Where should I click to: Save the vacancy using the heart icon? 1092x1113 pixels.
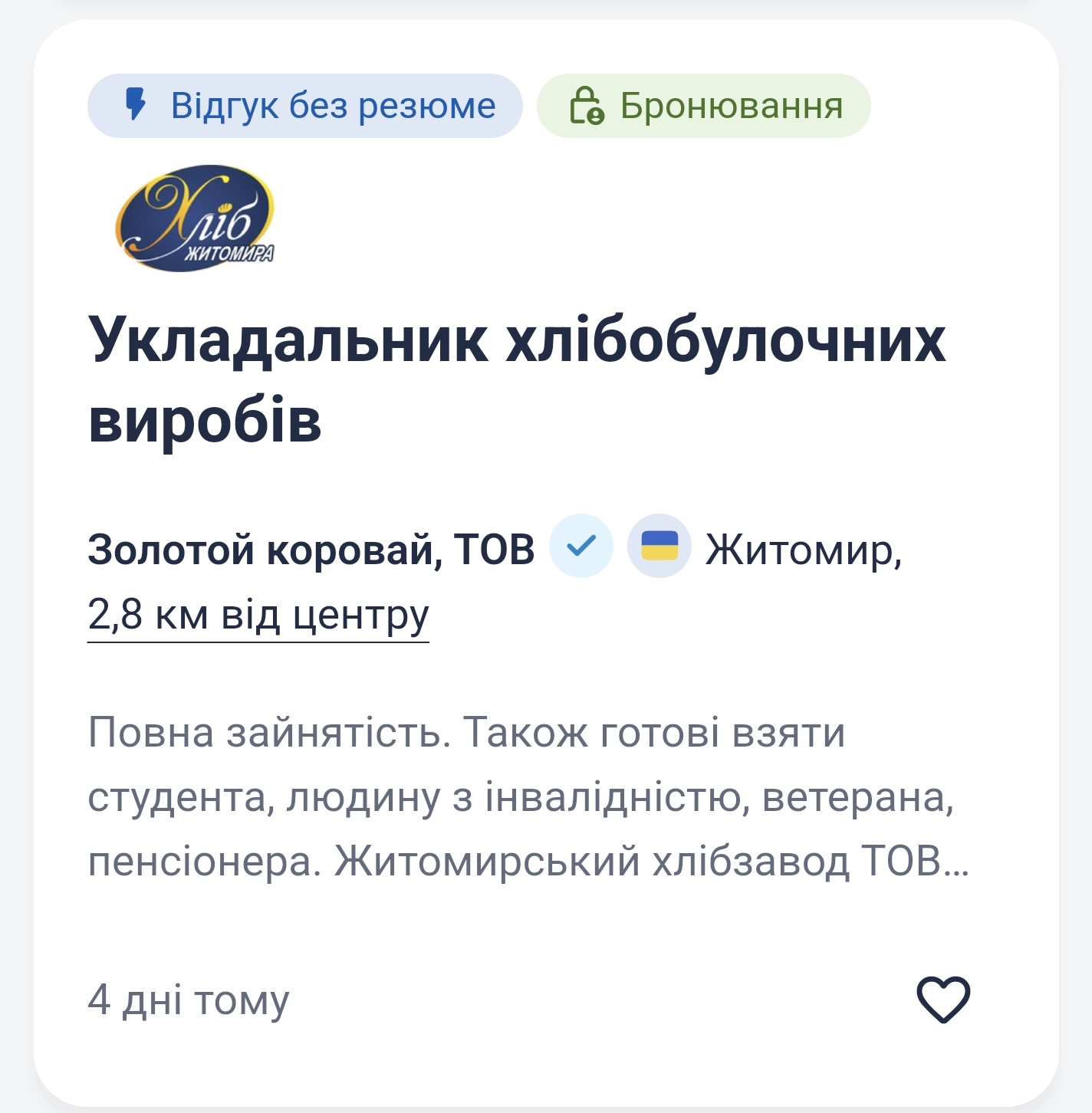tap(945, 1001)
